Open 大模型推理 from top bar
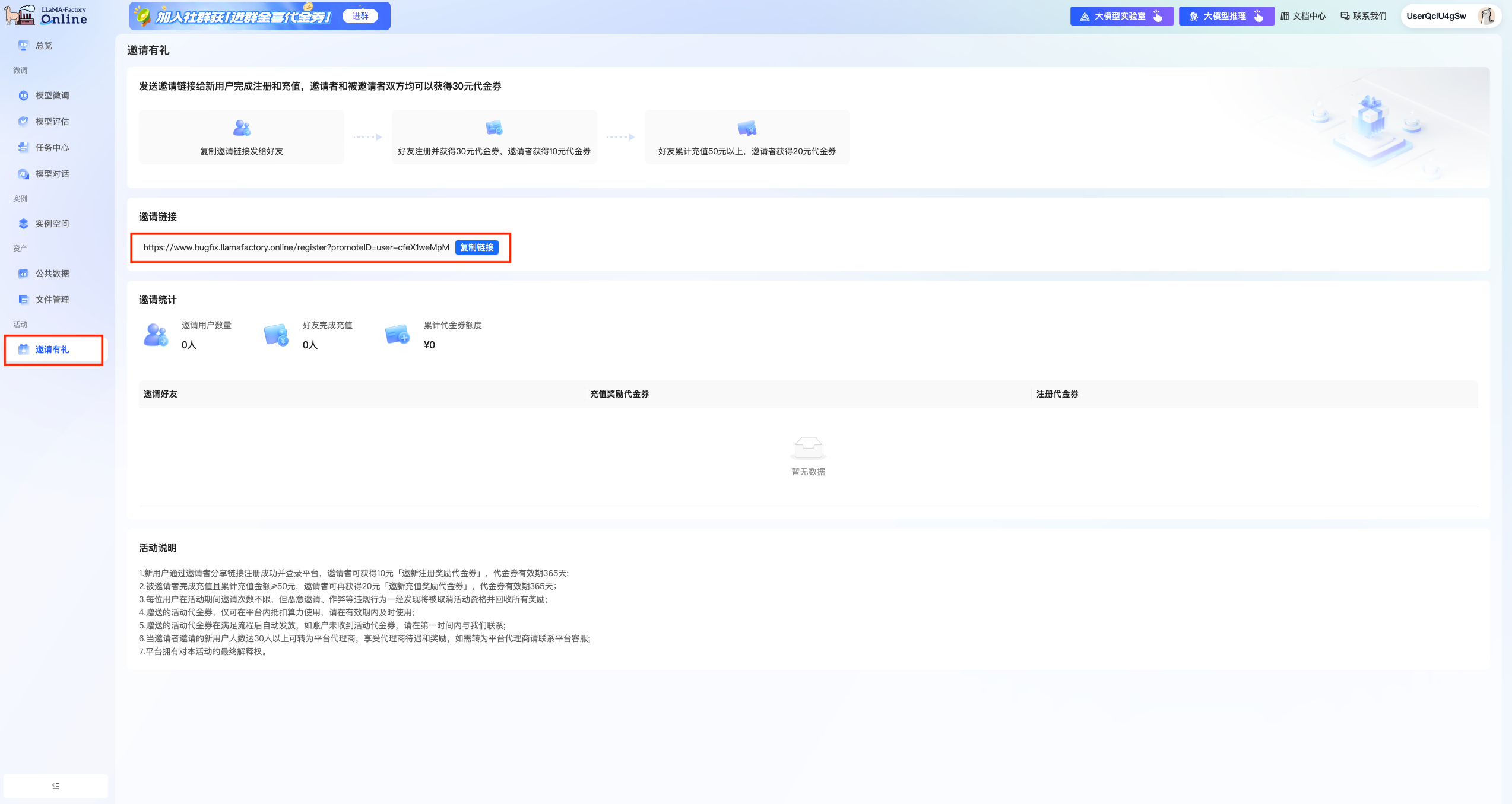This screenshot has height=804, width=1512. [1226, 16]
